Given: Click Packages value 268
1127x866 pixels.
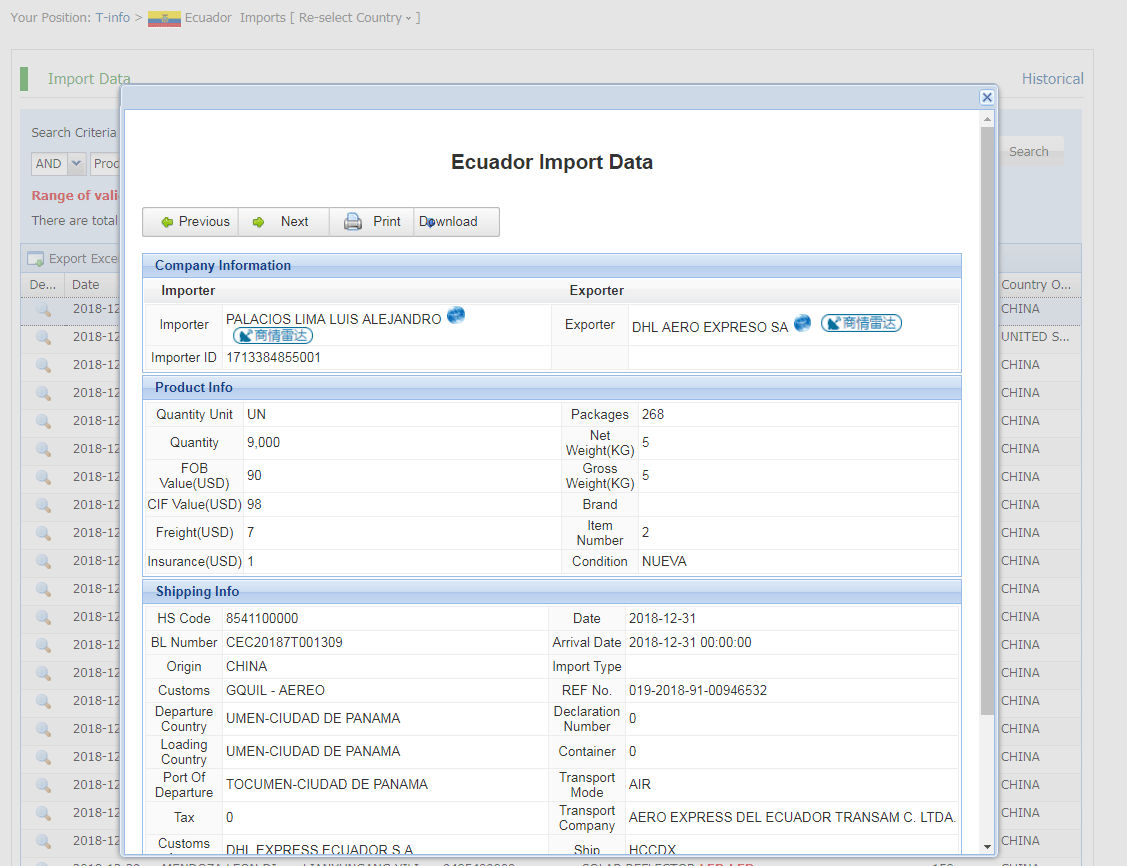Looking at the screenshot, I should (653, 415).
